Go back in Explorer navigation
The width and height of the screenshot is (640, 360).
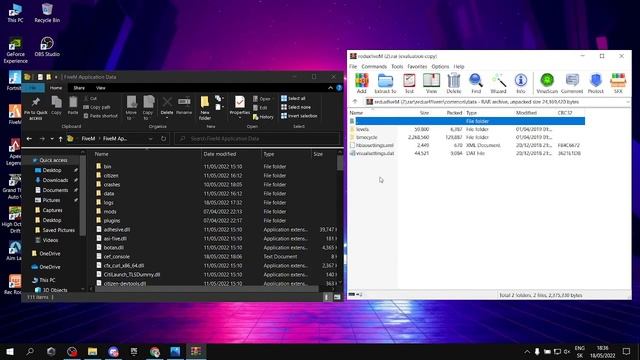point(29,139)
